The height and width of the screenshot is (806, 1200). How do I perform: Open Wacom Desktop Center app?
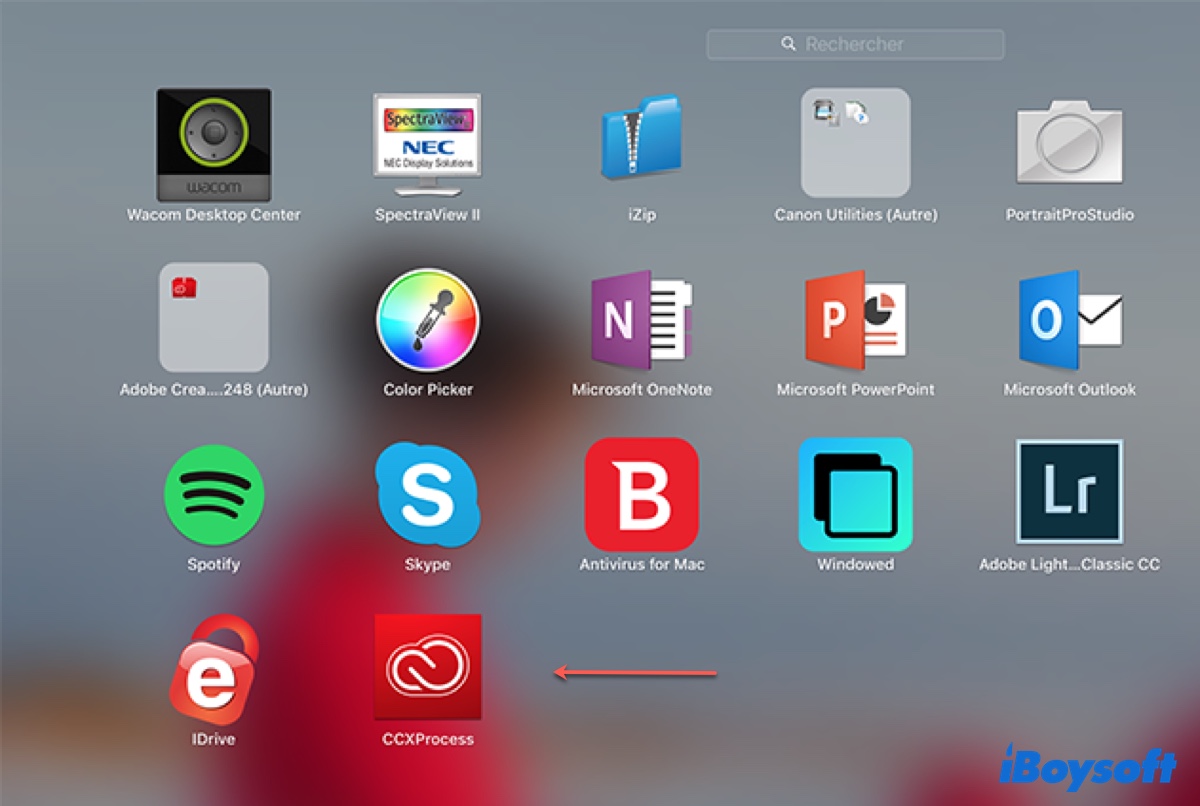click(x=213, y=145)
